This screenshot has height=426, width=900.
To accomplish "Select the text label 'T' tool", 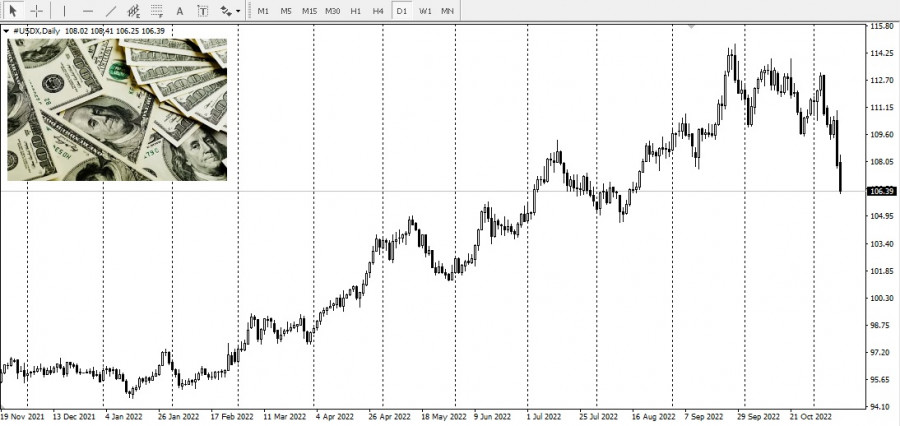I will click(203, 10).
